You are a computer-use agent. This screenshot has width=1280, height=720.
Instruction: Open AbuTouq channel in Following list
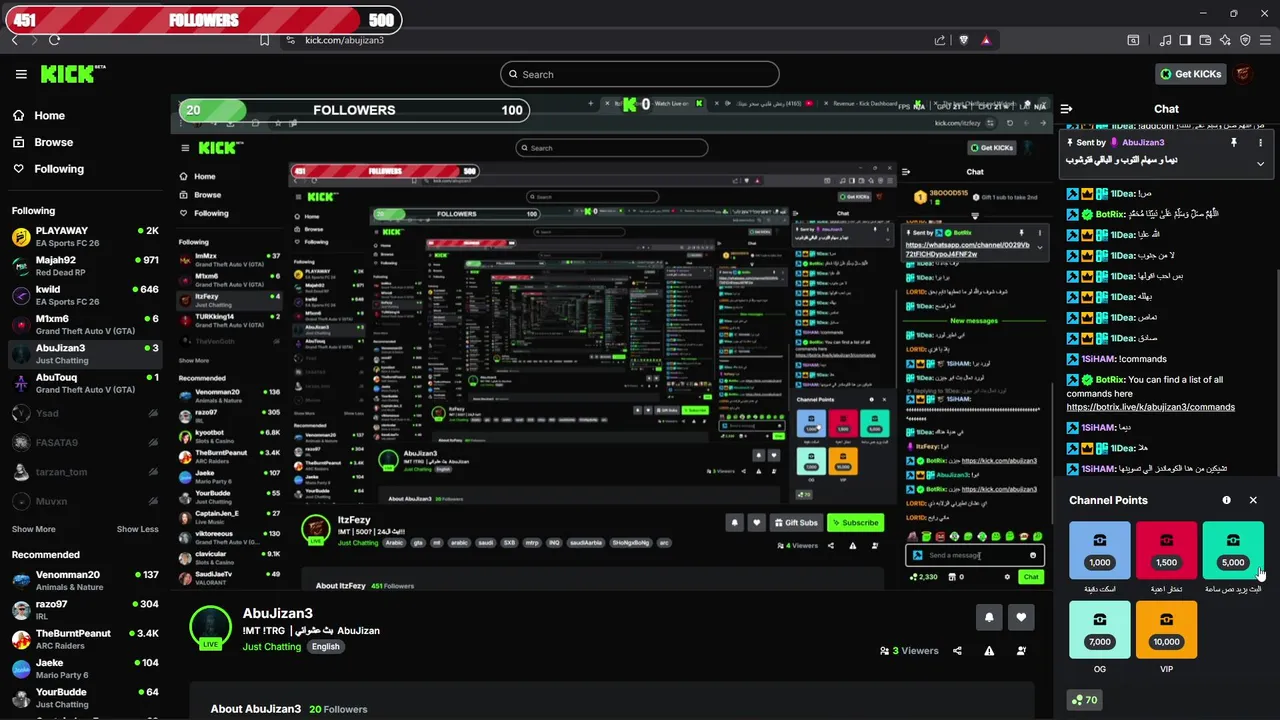pyautogui.click(x=85, y=383)
